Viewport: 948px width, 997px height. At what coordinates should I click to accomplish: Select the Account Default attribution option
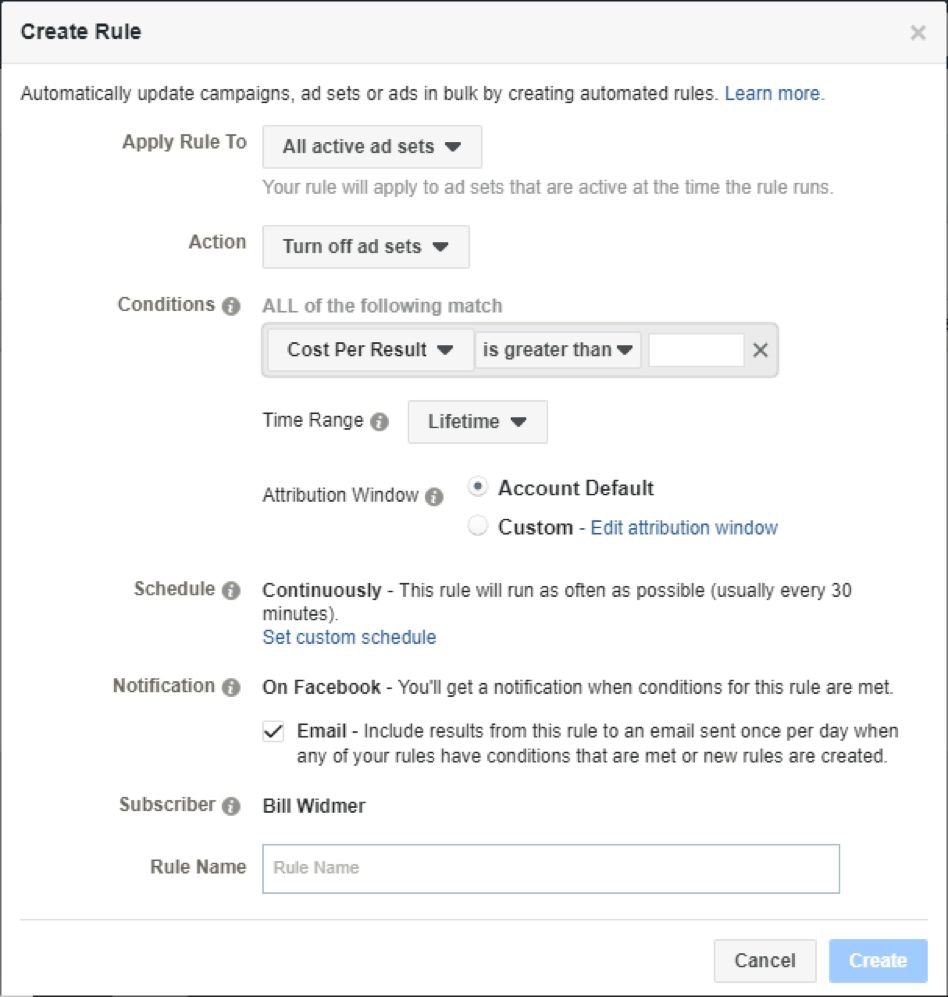point(478,488)
